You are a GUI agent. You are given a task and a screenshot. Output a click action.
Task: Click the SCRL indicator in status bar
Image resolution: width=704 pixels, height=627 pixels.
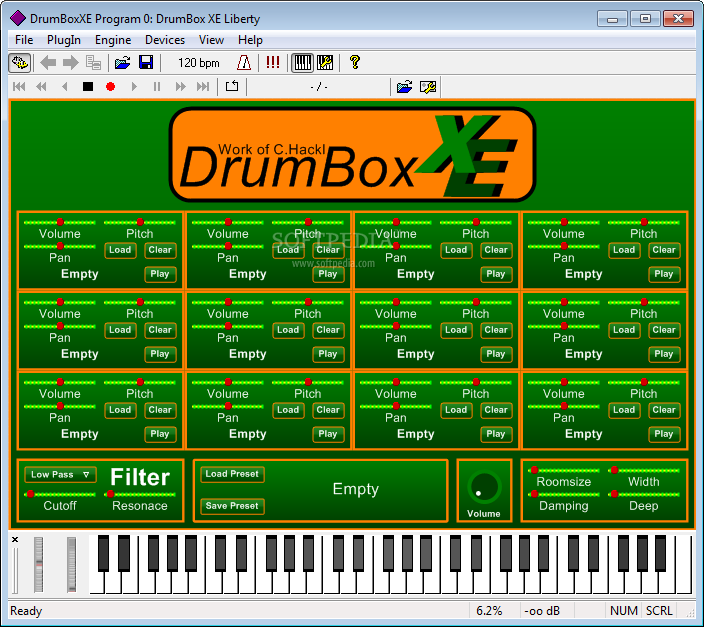[x=659, y=611]
